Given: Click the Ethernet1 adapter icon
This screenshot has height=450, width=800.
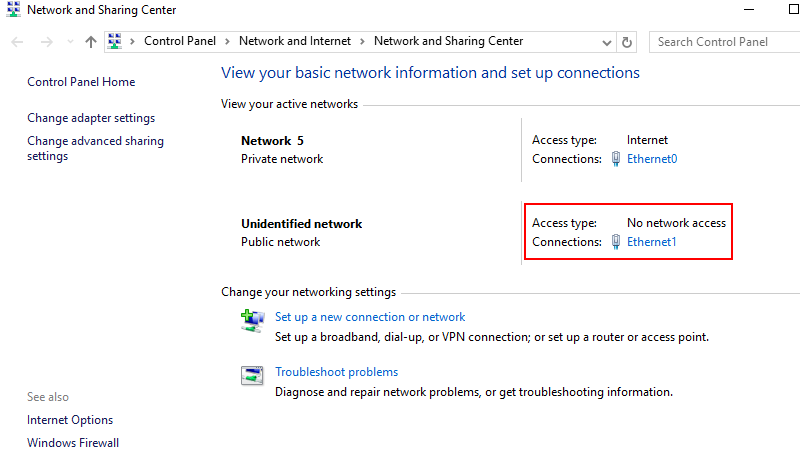Looking at the screenshot, I should point(616,242).
